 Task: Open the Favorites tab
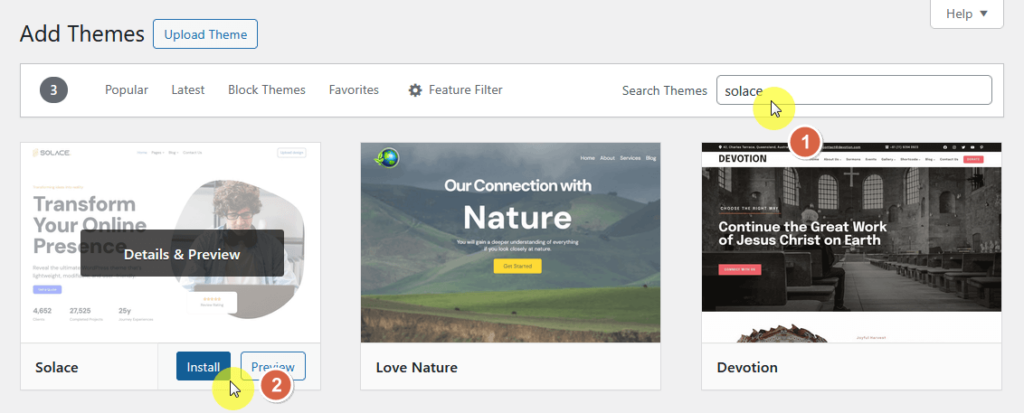pos(353,90)
